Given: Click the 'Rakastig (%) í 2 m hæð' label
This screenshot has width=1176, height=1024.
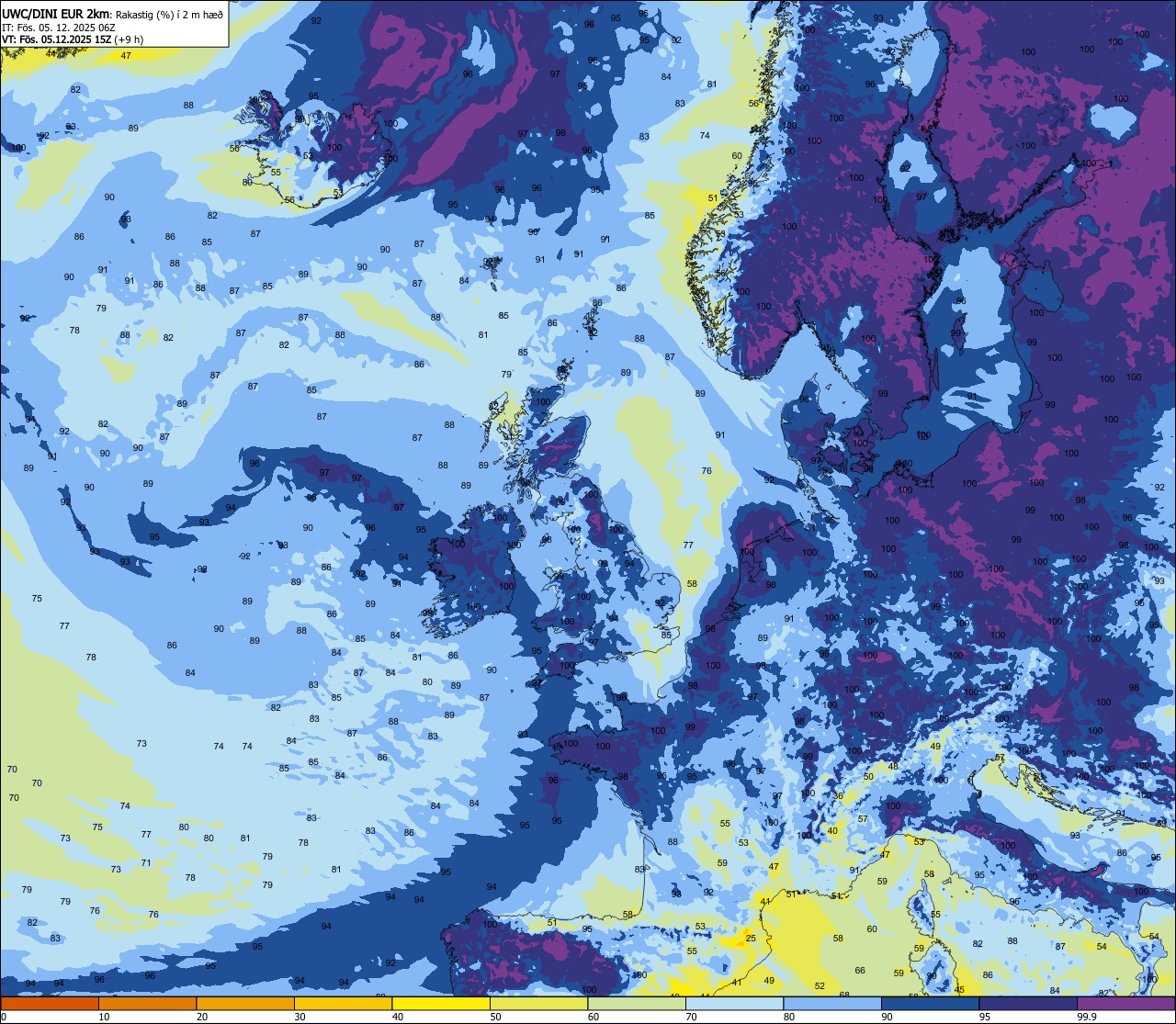Looking at the screenshot, I should click(x=168, y=14).
